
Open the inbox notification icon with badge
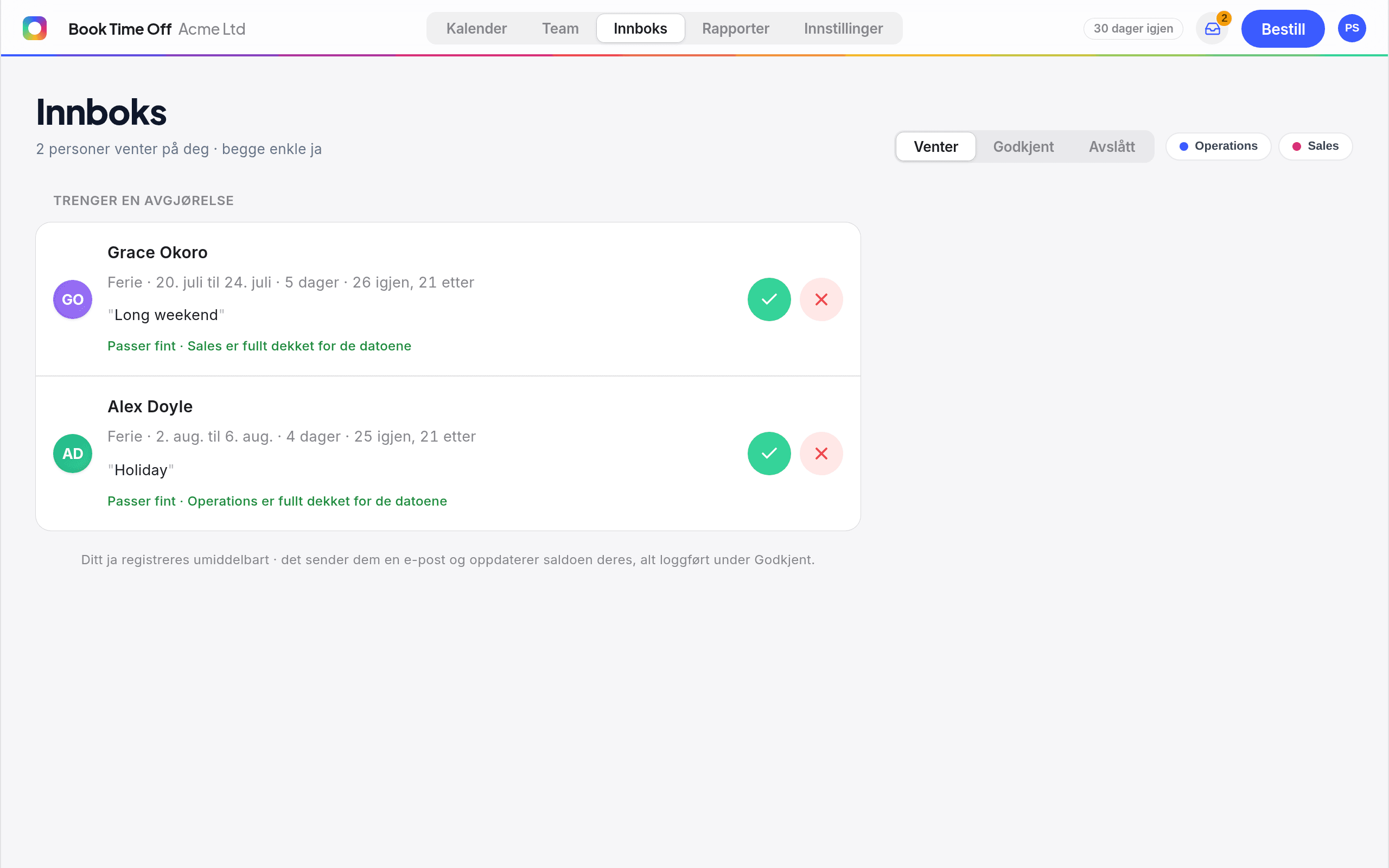click(x=1212, y=29)
